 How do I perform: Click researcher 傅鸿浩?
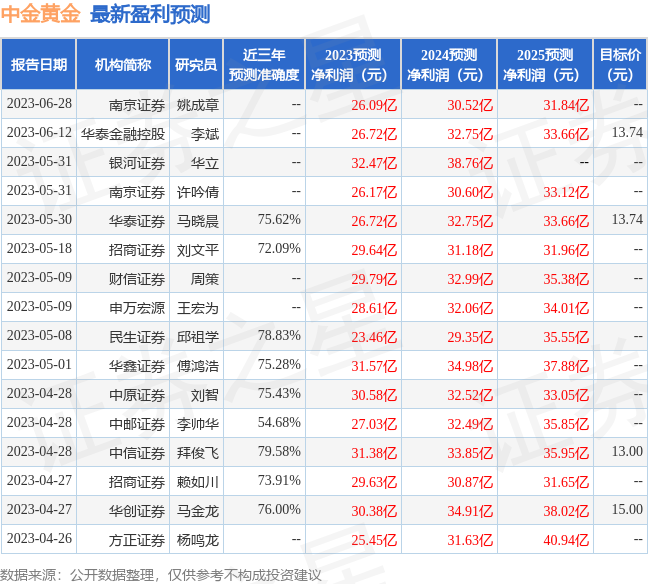click(x=198, y=366)
